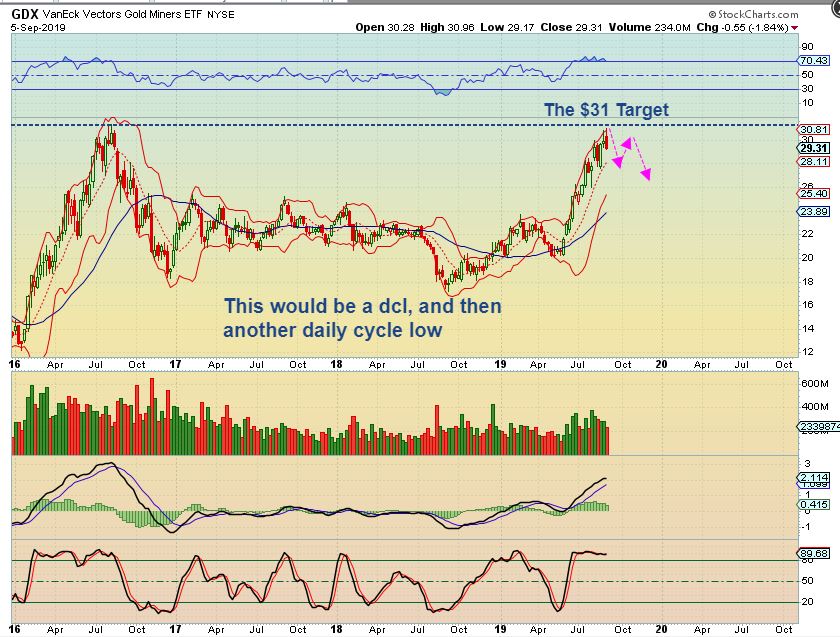The width and height of the screenshot is (840, 637).
Task: Click the 400M volume axis label
Action: coord(814,406)
